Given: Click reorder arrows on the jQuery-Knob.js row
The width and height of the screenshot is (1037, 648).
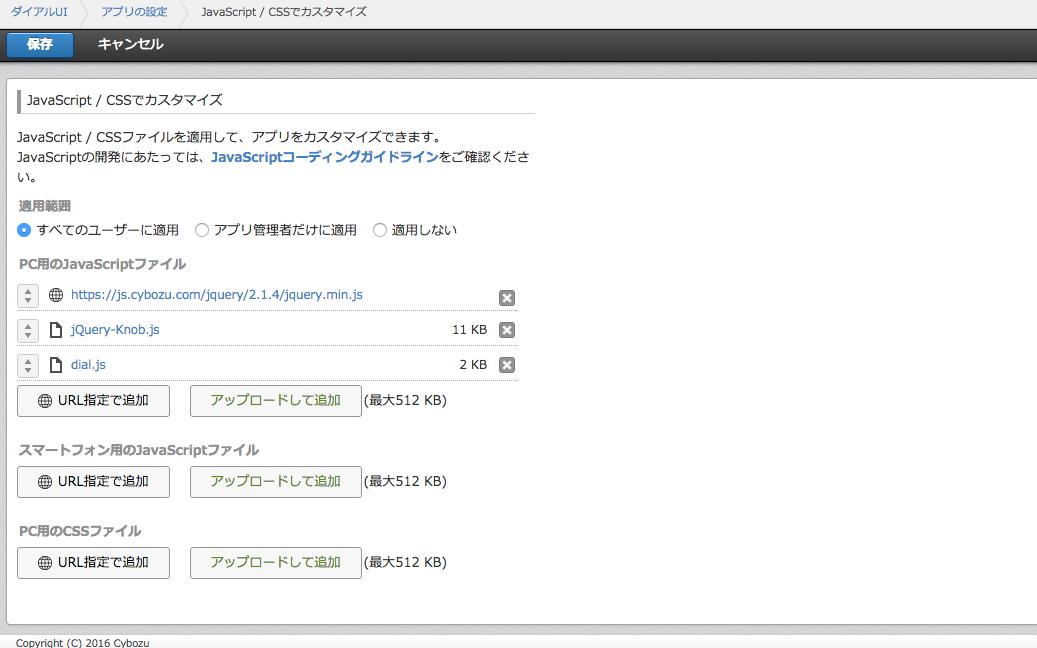Looking at the screenshot, I should click(x=27, y=330).
